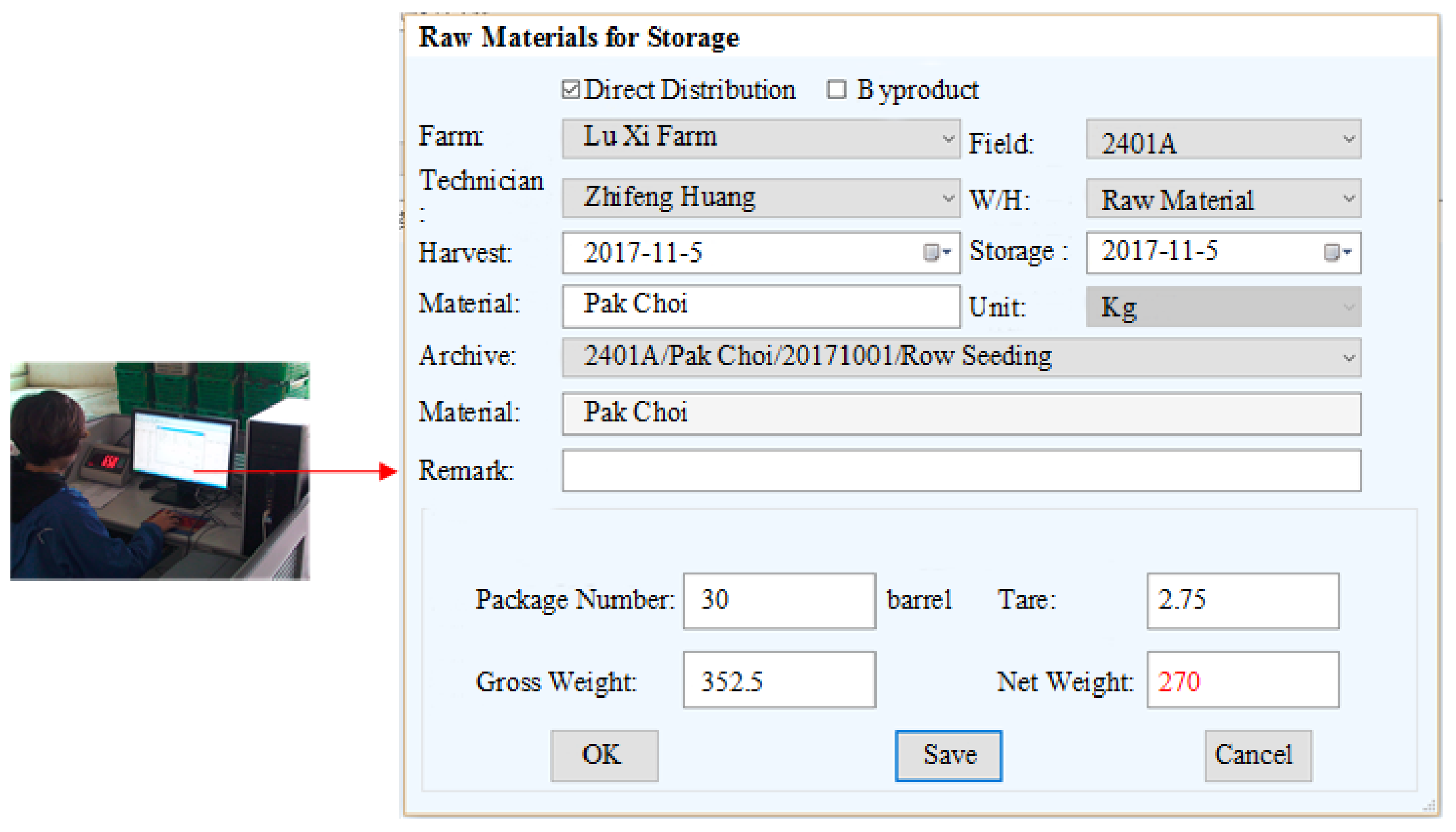Click the Gross Weight field
1456x832 pixels.
pyautogui.click(x=779, y=680)
